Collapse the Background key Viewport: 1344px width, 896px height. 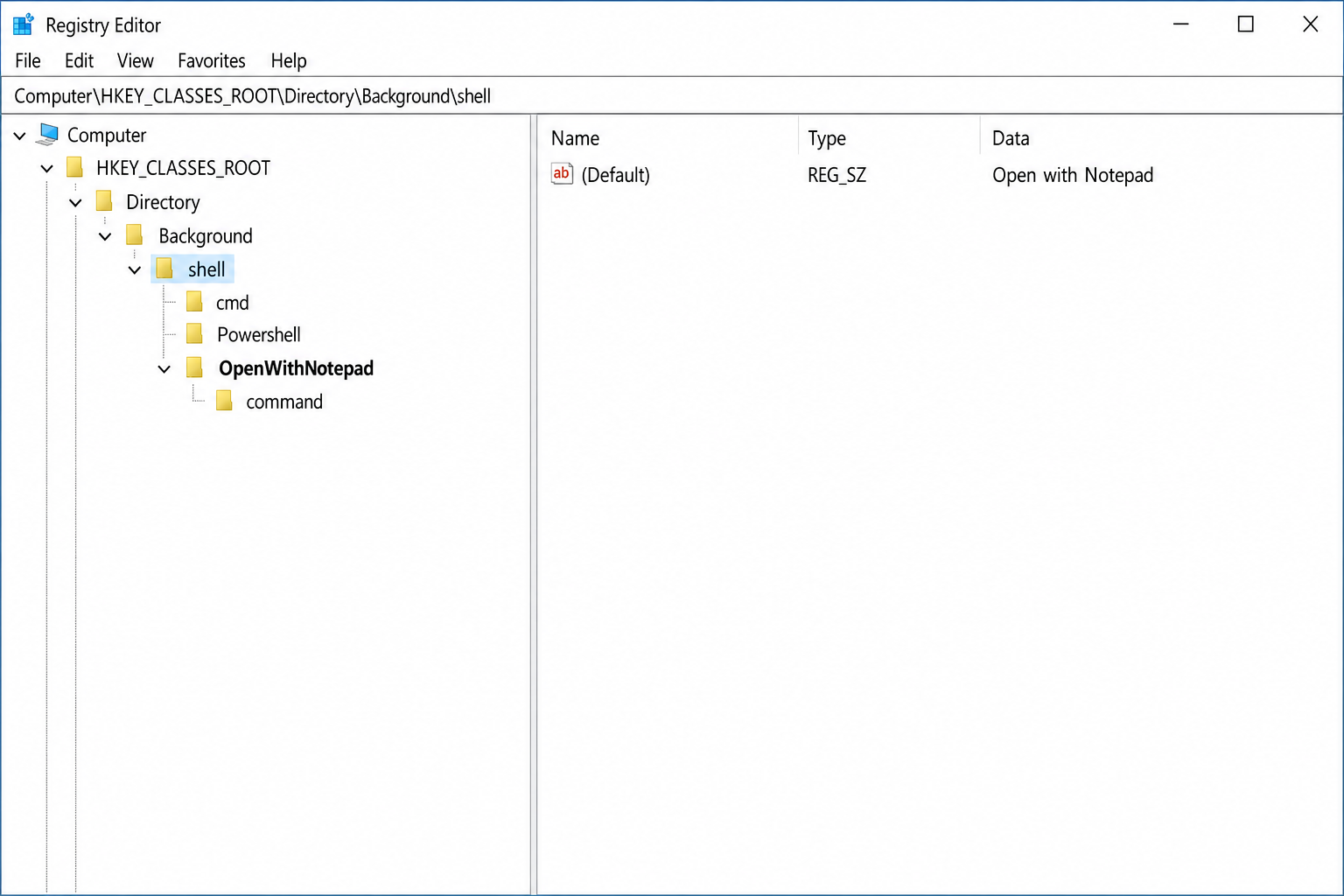click(105, 236)
